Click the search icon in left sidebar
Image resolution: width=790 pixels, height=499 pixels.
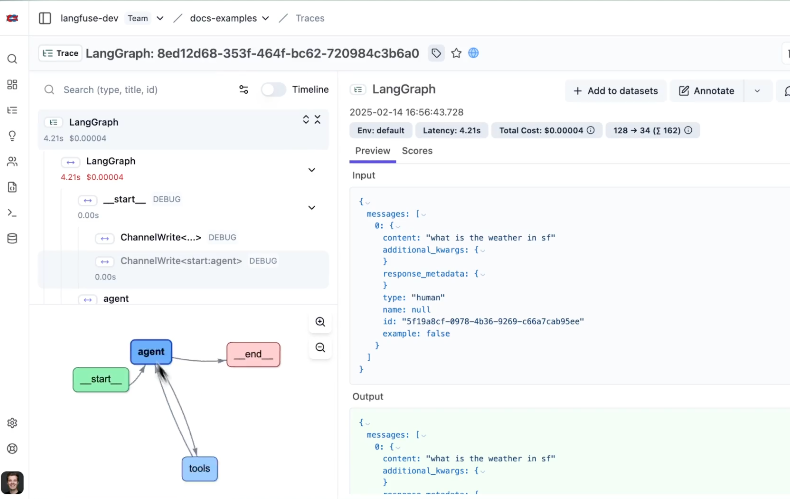12,59
